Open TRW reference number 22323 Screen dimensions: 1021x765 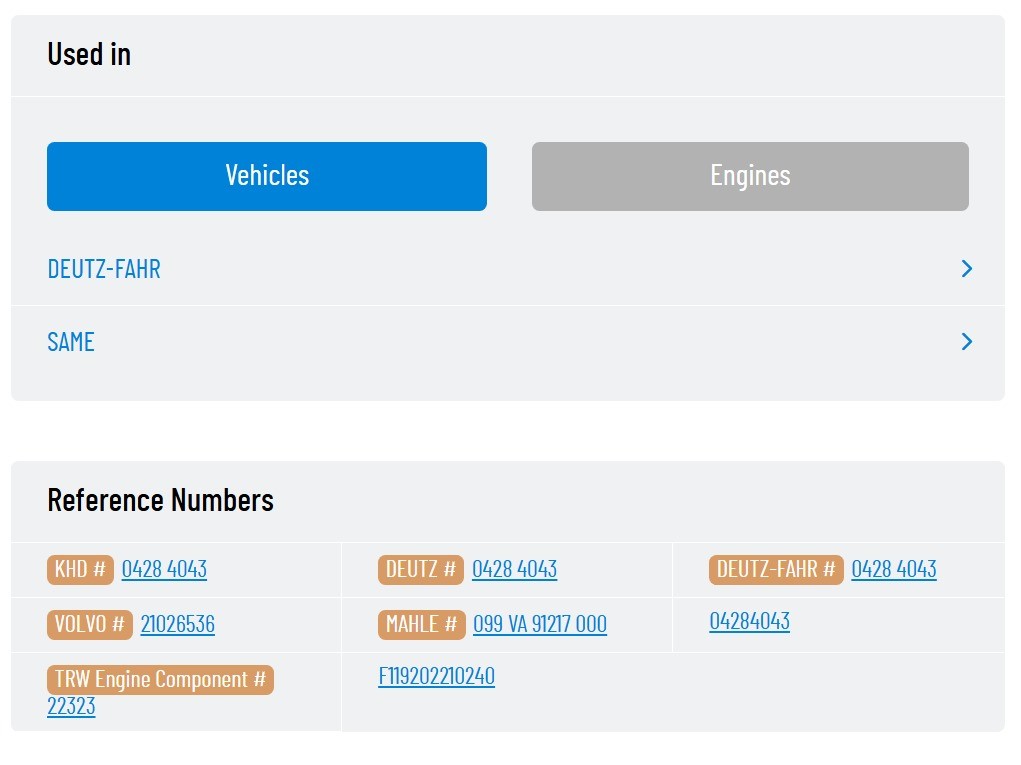coord(71,706)
